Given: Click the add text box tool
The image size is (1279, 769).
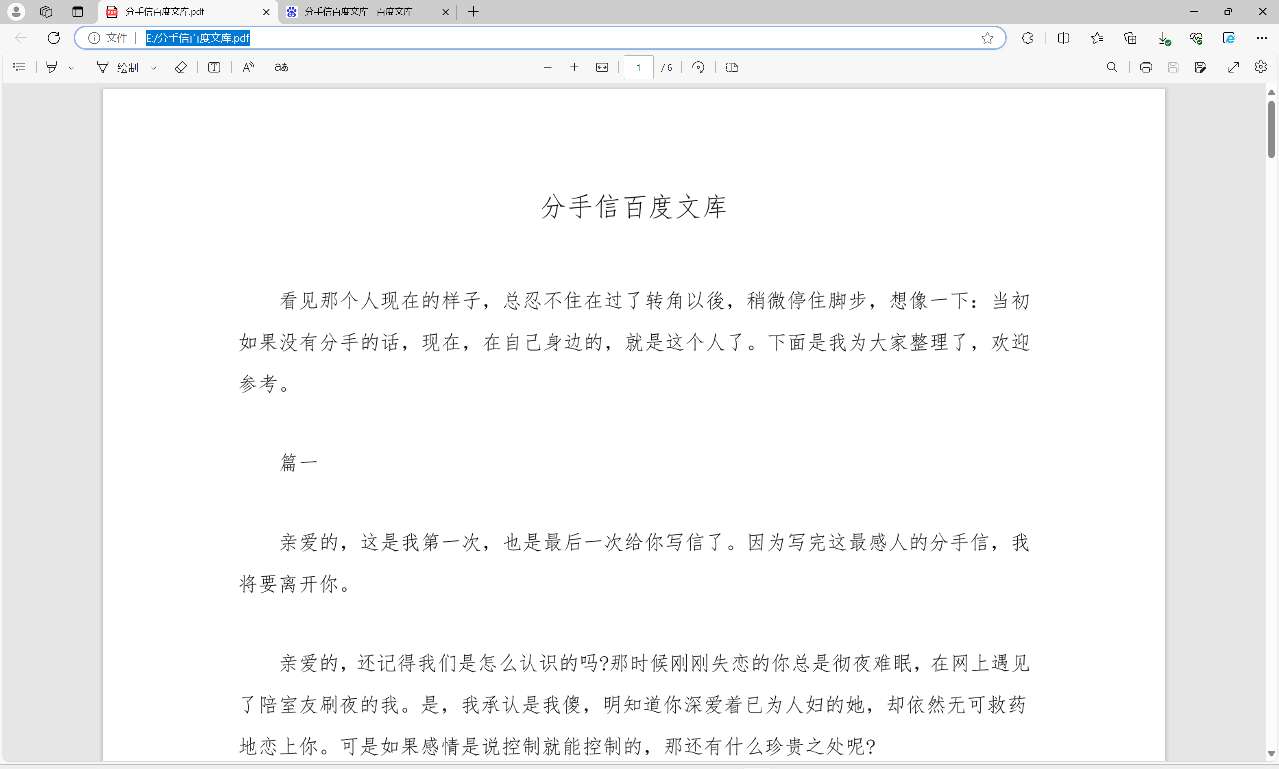Looking at the screenshot, I should click(x=214, y=67).
